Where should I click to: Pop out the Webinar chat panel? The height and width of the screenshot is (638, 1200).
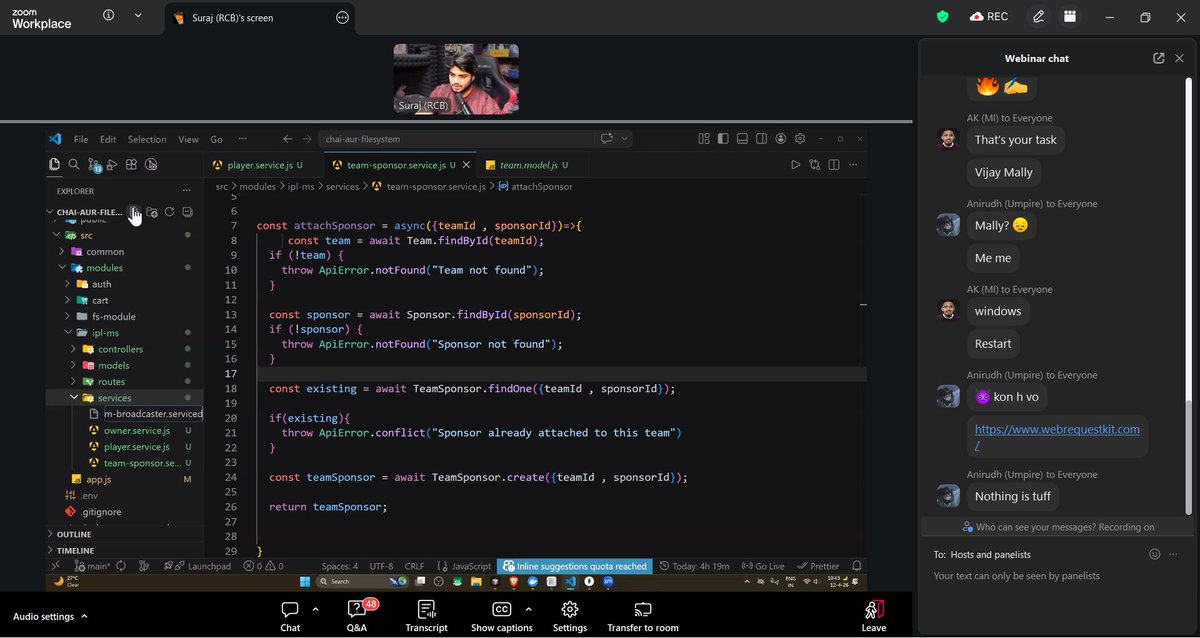click(x=1159, y=58)
